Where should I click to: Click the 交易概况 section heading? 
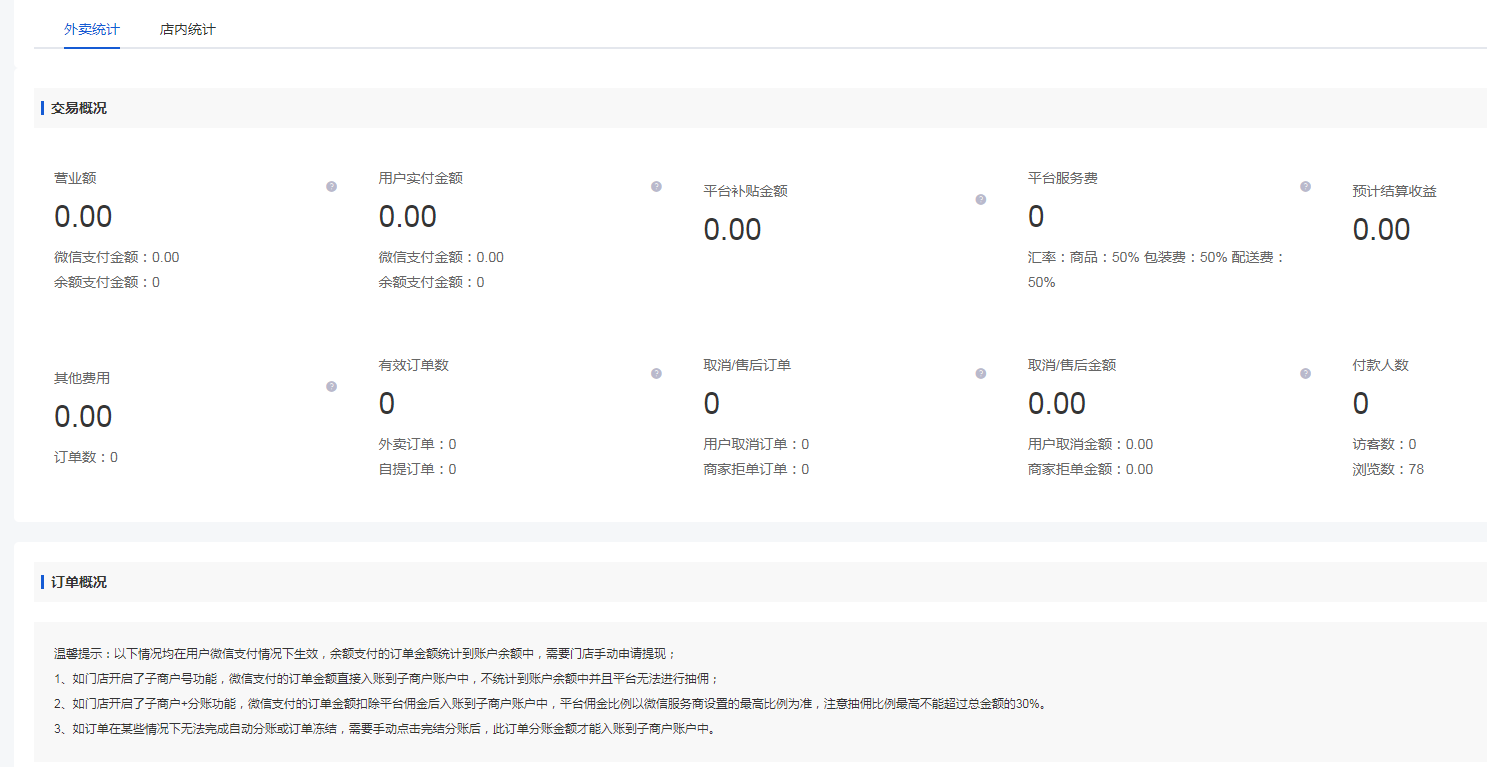click(x=79, y=108)
